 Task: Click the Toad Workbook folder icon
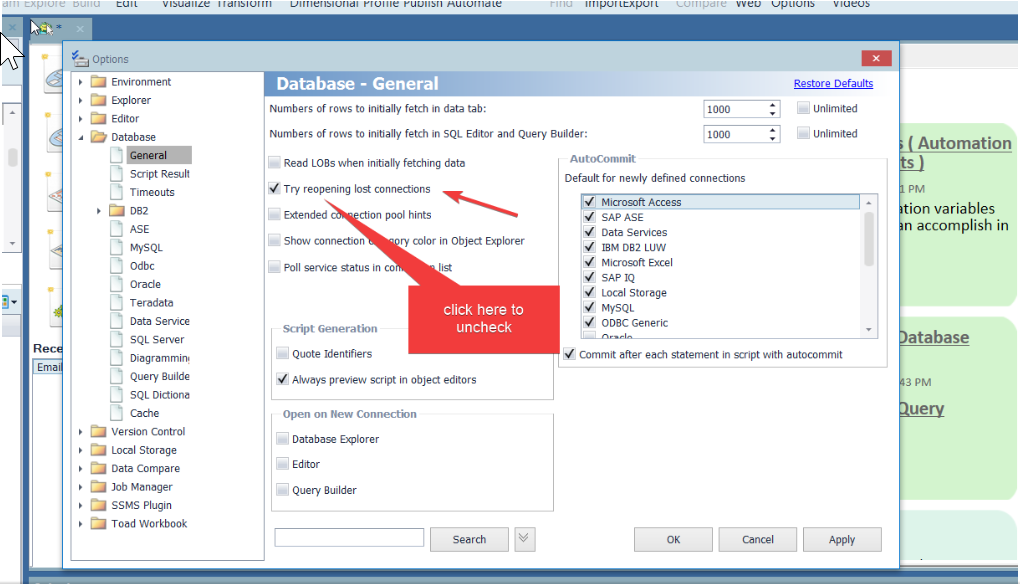point(98,524)
